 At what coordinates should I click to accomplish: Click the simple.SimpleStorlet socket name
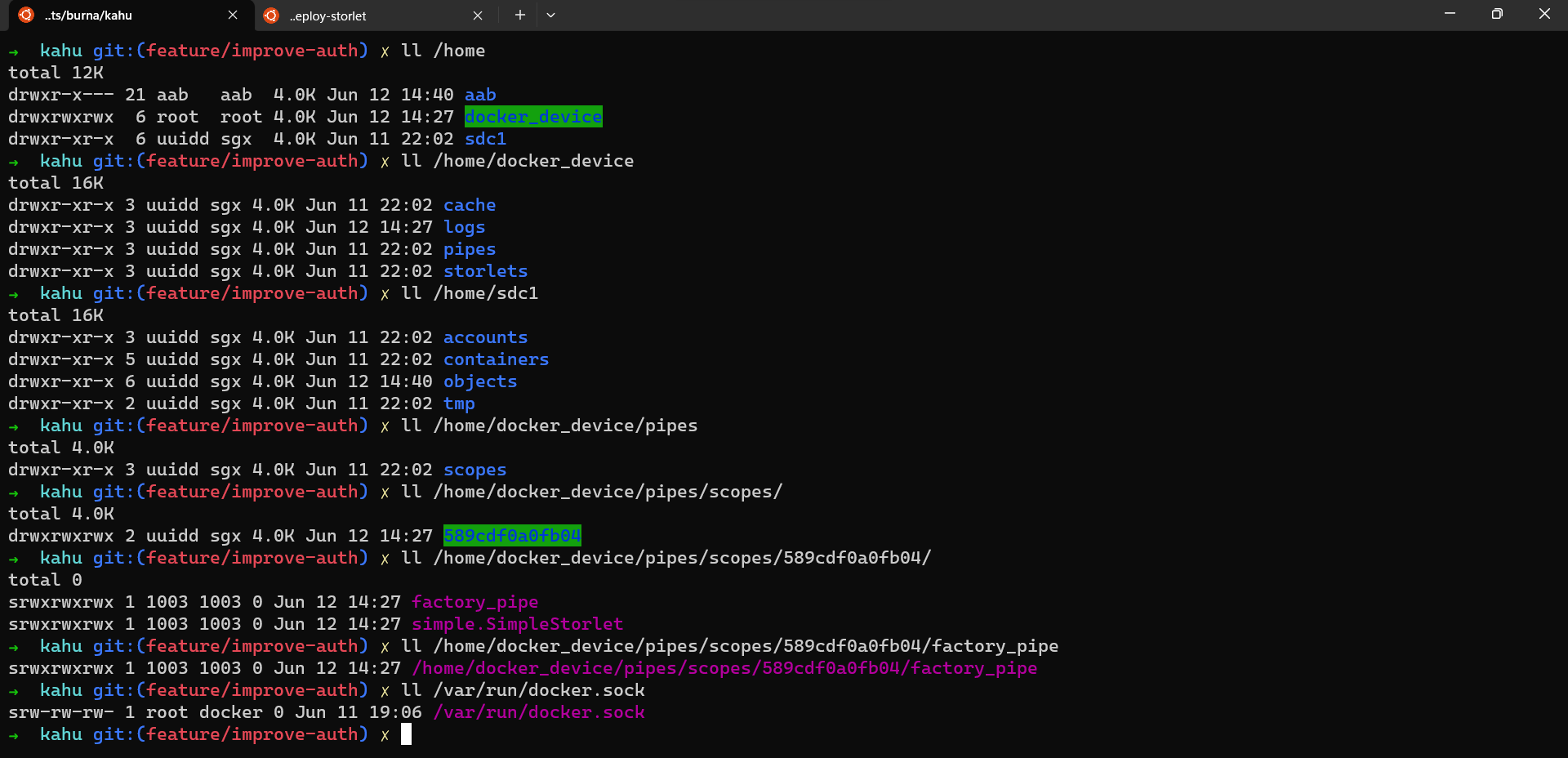coord(517,624)
